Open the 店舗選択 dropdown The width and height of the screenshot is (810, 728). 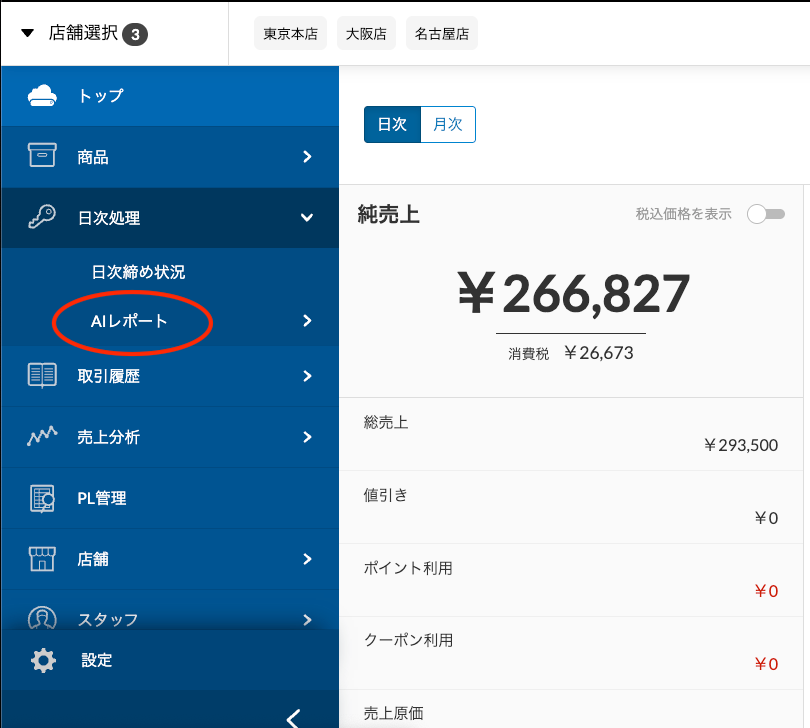point(84,34)
